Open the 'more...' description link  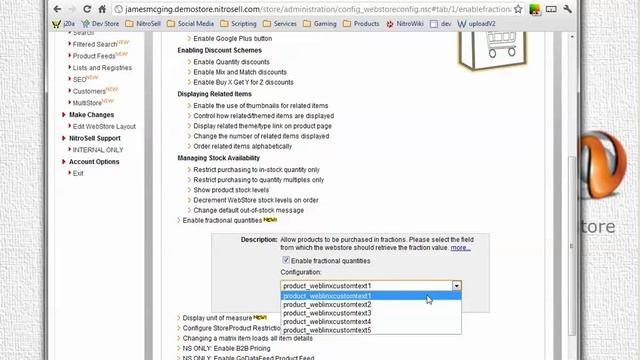460,248
